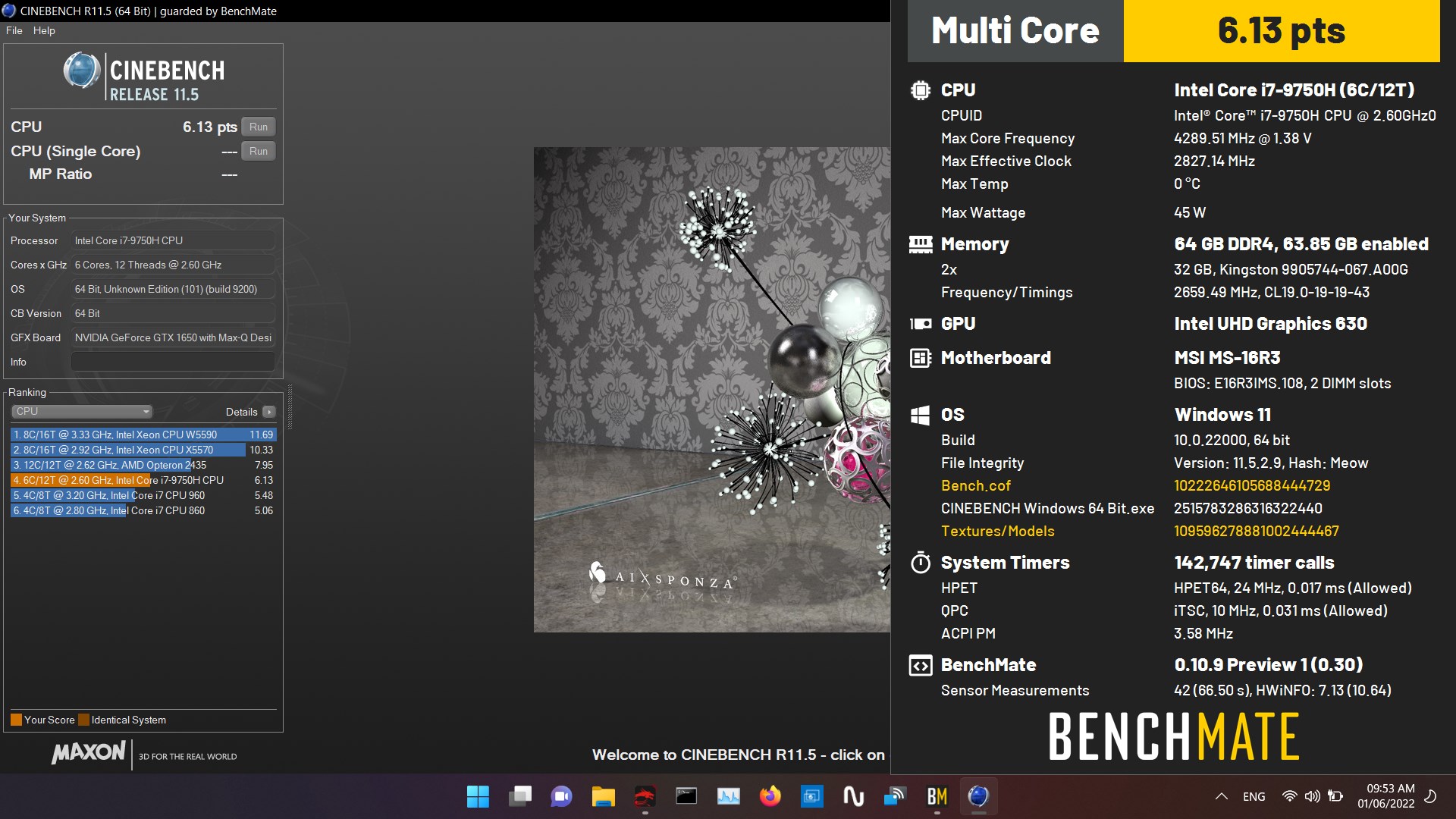Switch to the BenchMate taskbar app

pos(937,796)
